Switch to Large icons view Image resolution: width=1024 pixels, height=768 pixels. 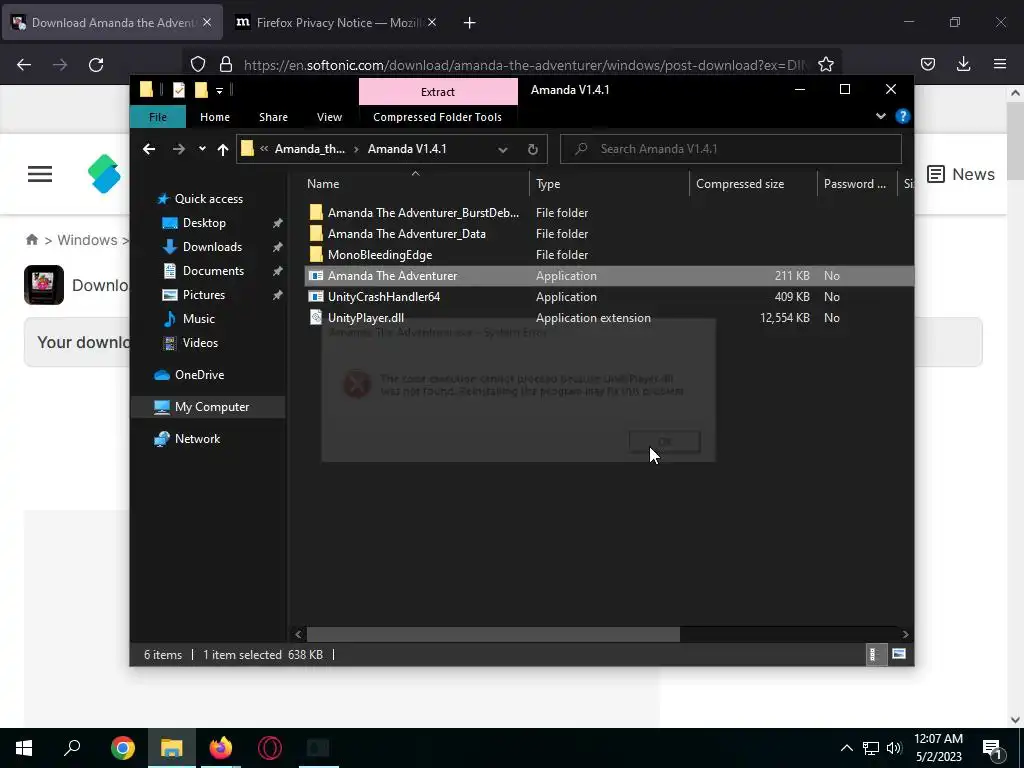click(x=899, y=654)
